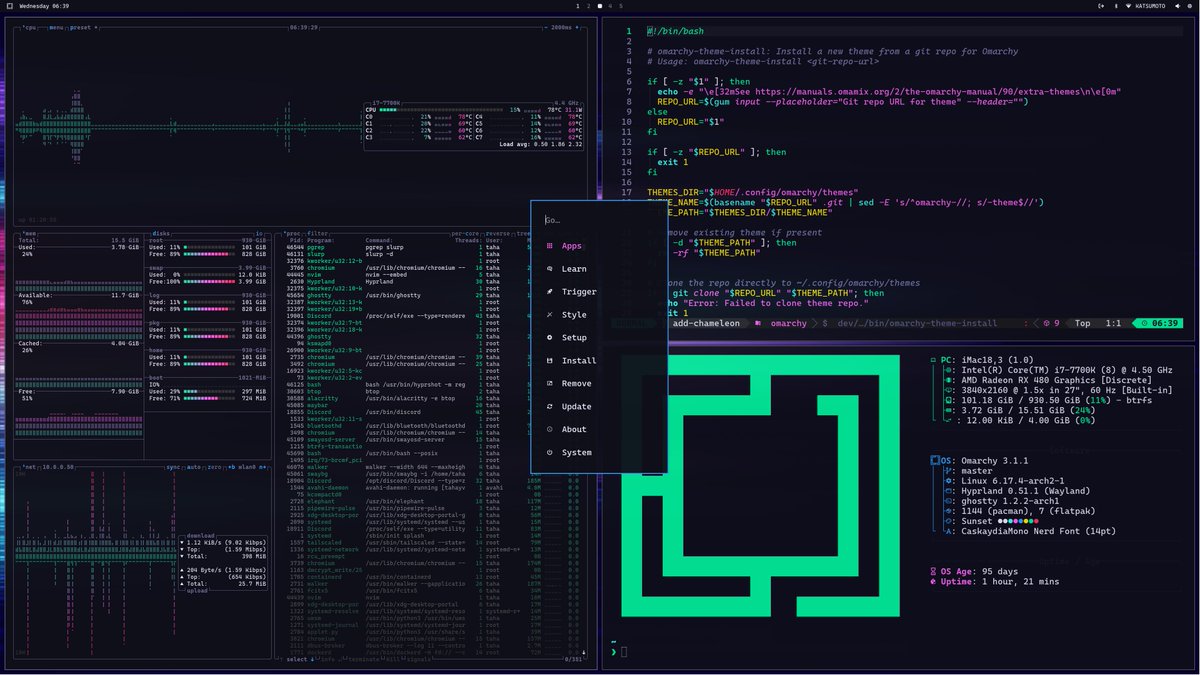Select the Learn icon in launcher menu

click(x=550, y=269)
